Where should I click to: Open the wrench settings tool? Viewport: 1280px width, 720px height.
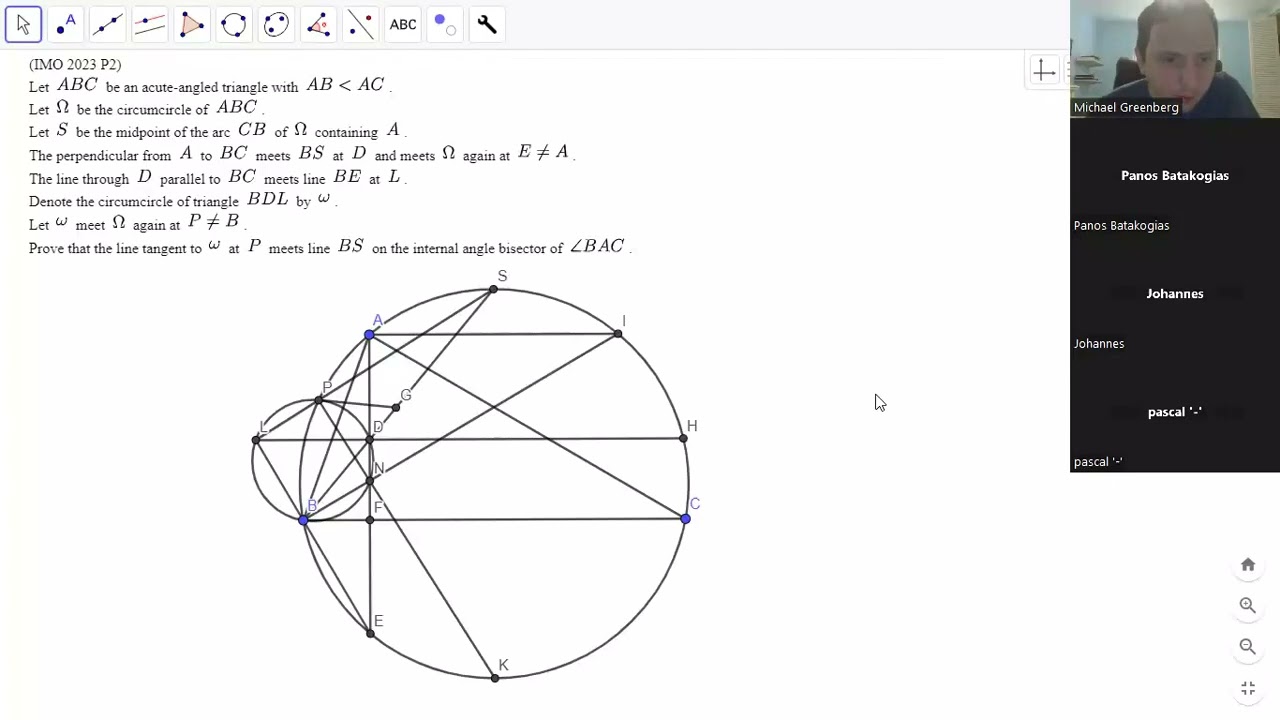(487, 25)
